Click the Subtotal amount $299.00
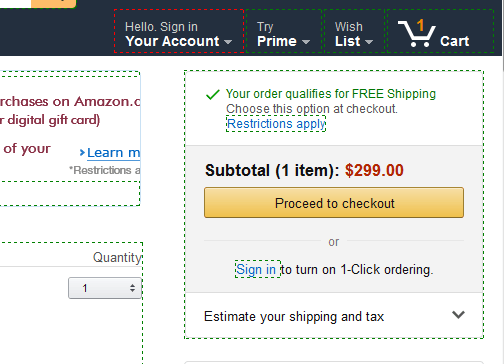 coord(374,170)
